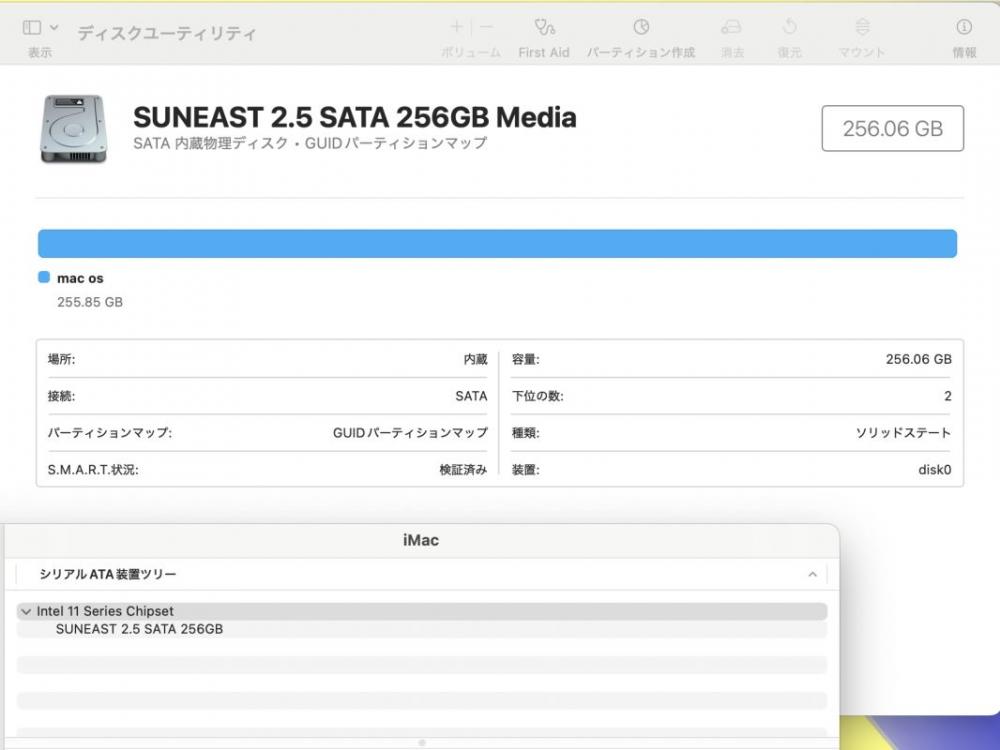Click the disk0 device value
The image size is (1000, 750).
[x=934, y=470]
